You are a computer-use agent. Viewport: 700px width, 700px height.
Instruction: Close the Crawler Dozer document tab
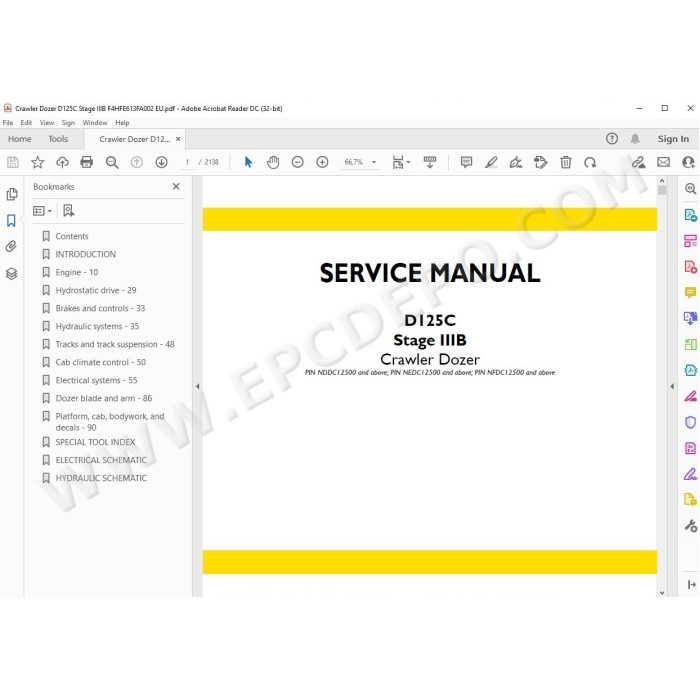coord(178,139)
